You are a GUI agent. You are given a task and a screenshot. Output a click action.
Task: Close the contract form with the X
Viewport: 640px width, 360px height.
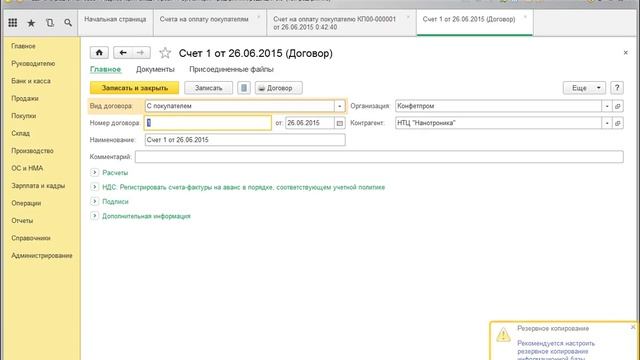(625, 53)
